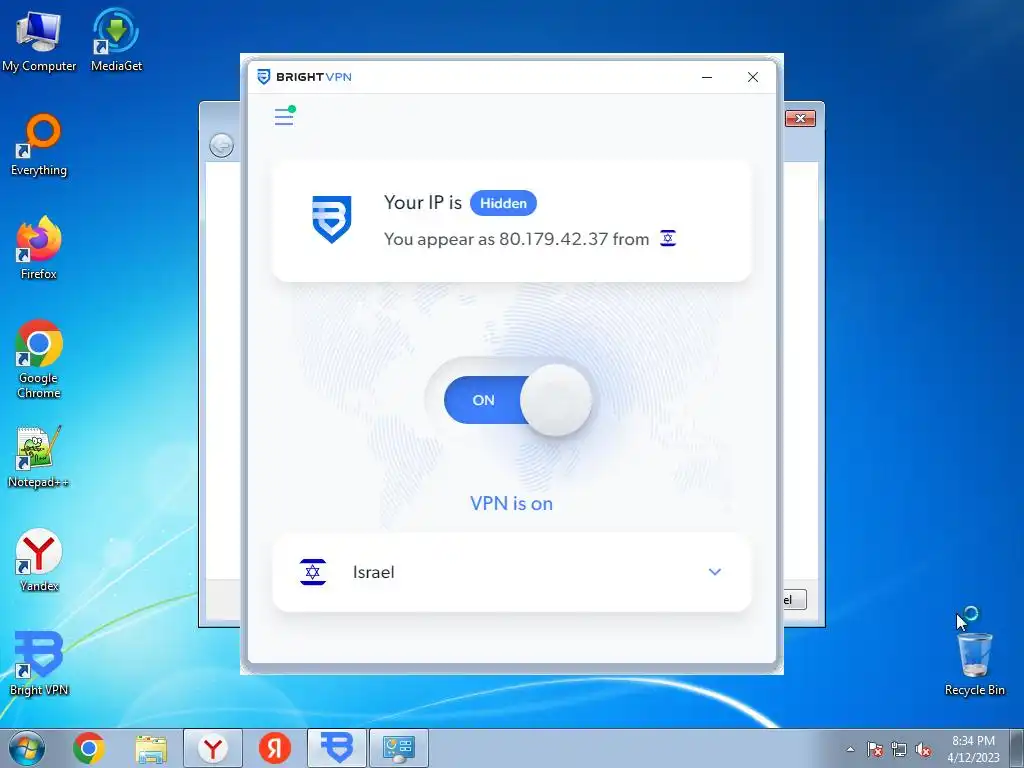Open the Bright VPN hamburger menu
This screenshot has width=1024, height=768.
284,116
